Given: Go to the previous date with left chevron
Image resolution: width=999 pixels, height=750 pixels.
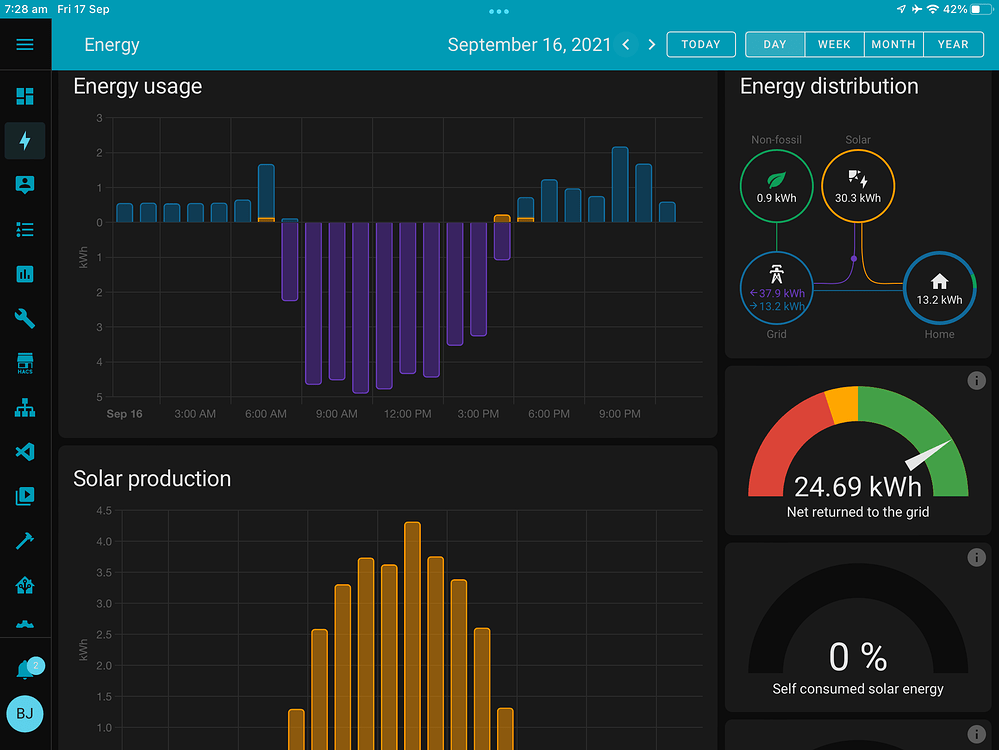Looking at the screenshot, I should pos(626,45).
